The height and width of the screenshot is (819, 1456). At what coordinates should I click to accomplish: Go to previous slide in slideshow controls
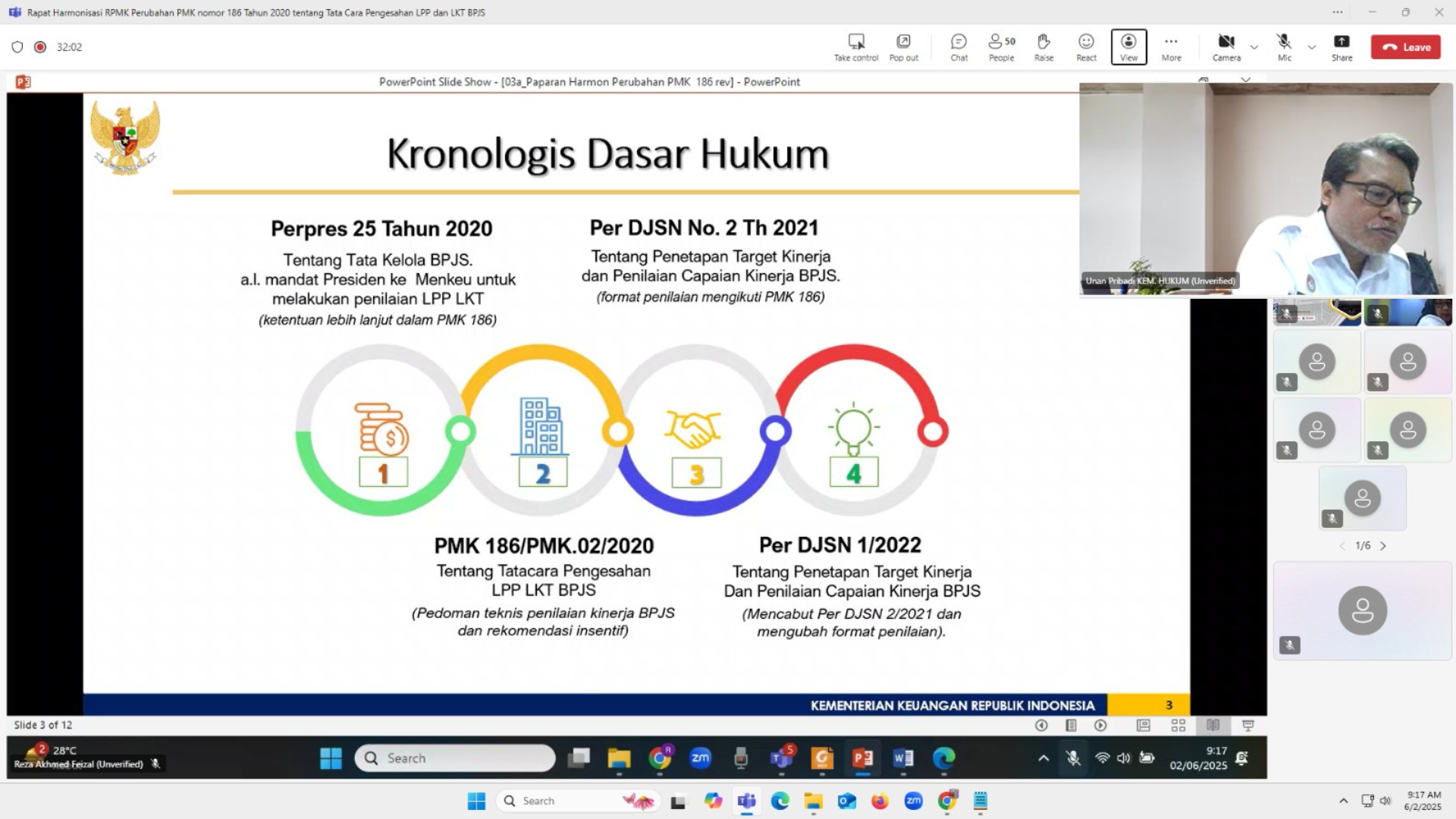[1041, 726]
